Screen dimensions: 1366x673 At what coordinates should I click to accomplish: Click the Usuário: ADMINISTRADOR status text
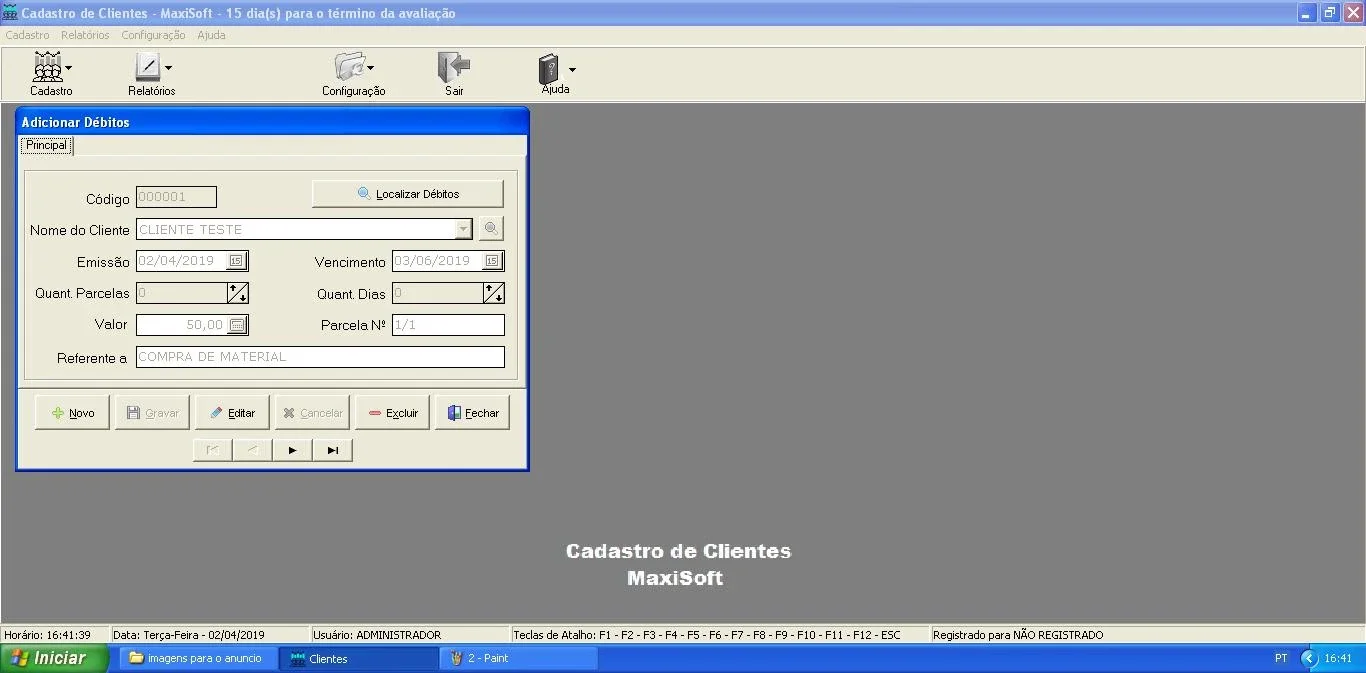point(377,635)
